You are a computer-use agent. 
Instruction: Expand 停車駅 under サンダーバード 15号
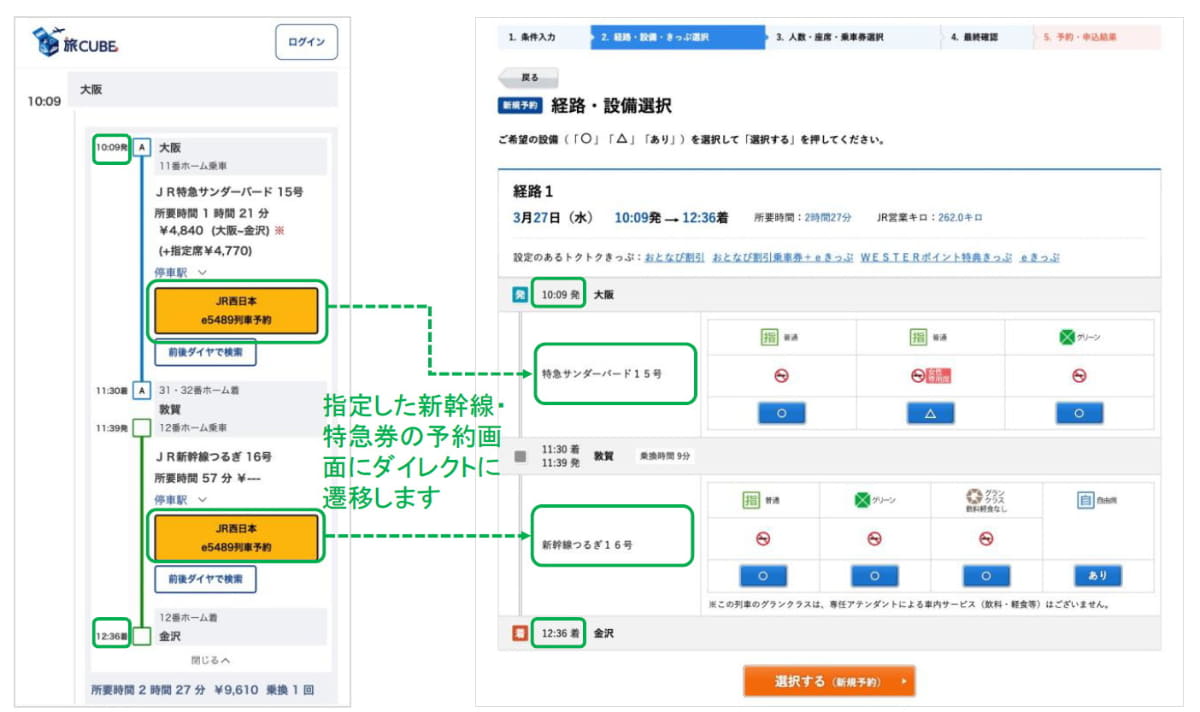pyautogui.click(x=181, y=271)
